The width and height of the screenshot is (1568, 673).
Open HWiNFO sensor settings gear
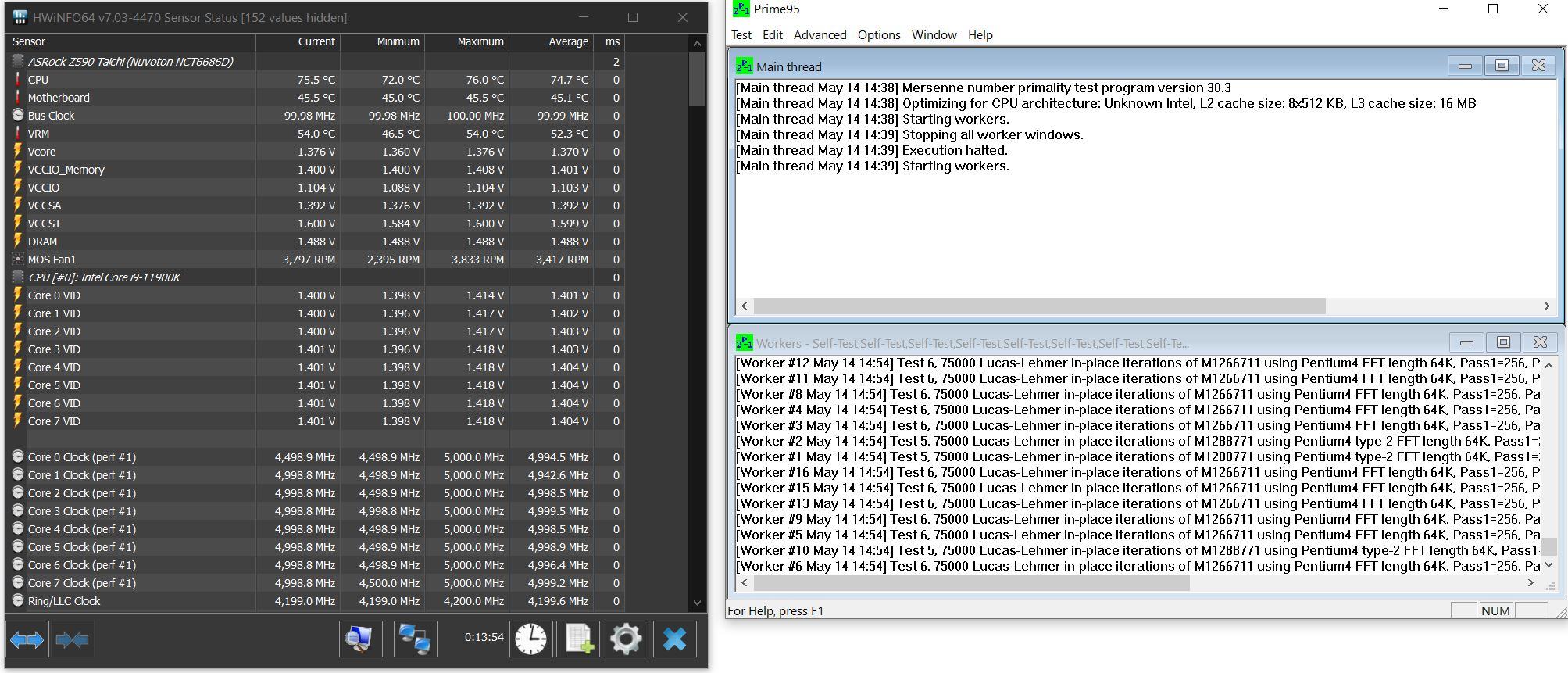click(626, 639)
